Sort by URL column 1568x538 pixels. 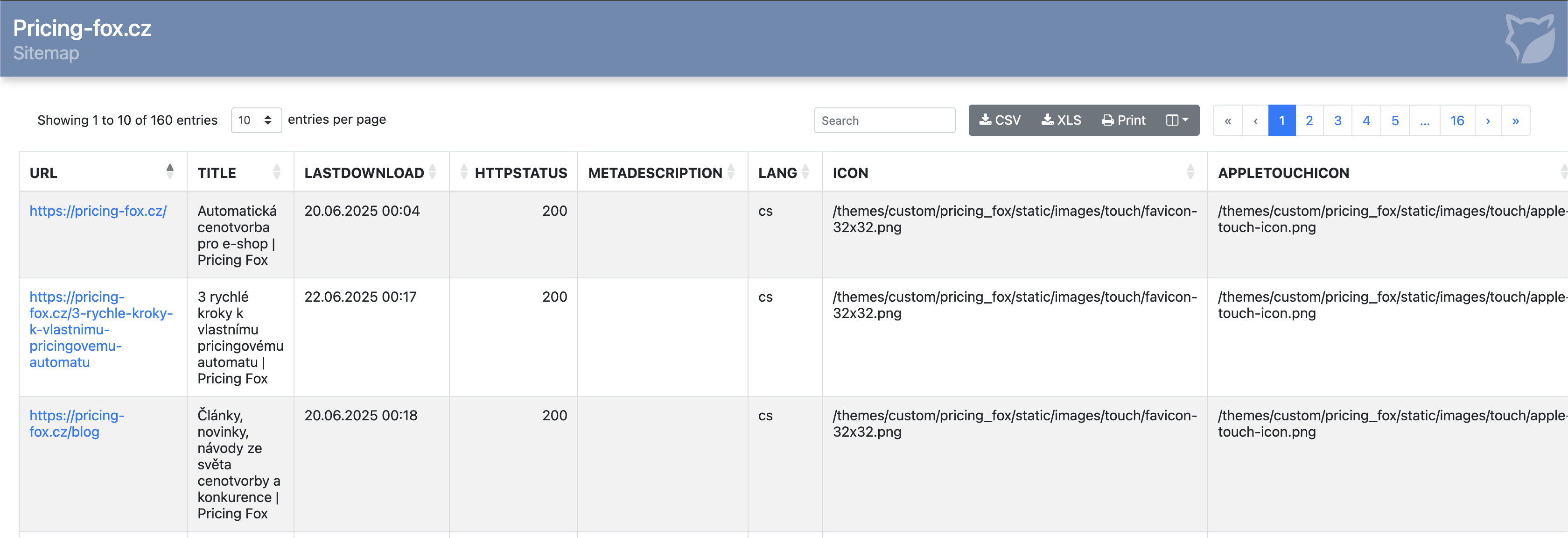pos(102,172)
